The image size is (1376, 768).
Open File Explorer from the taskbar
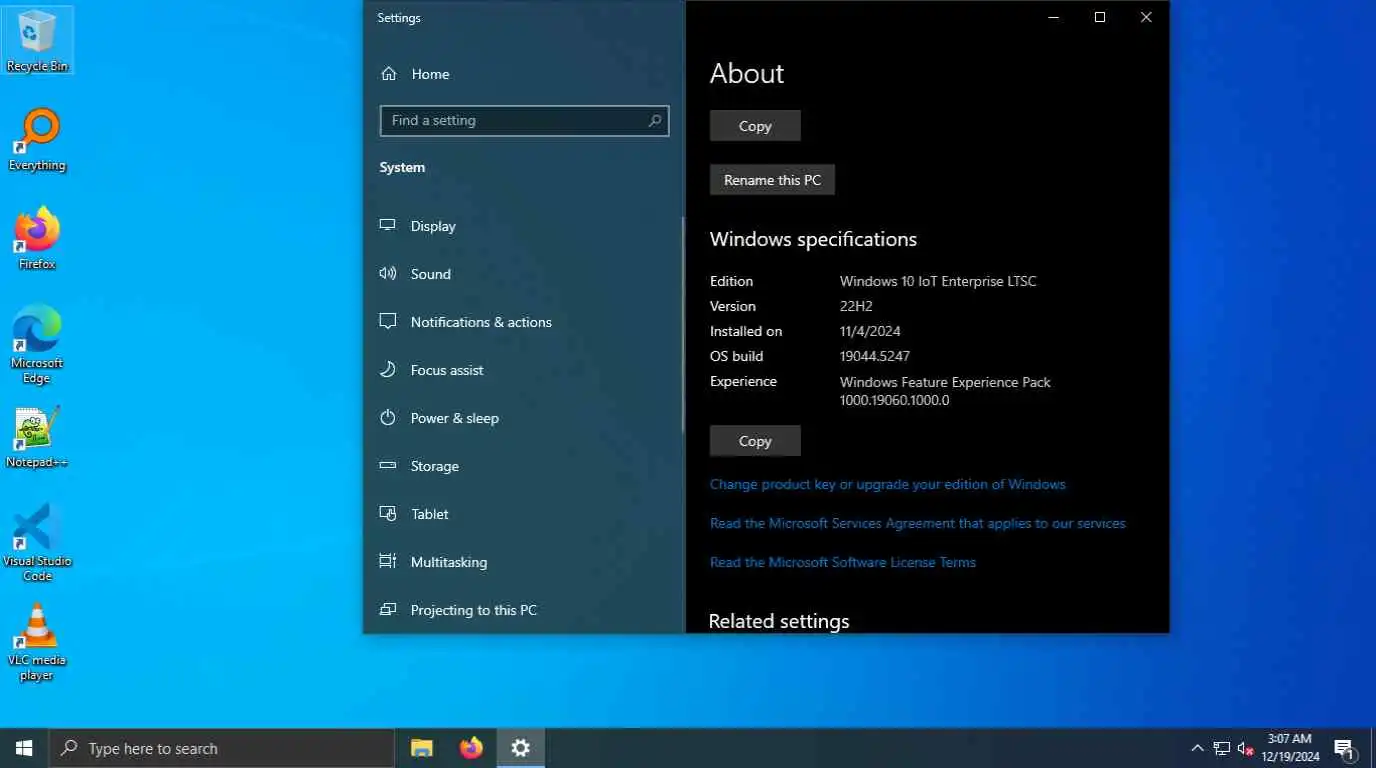coord(422,748)
